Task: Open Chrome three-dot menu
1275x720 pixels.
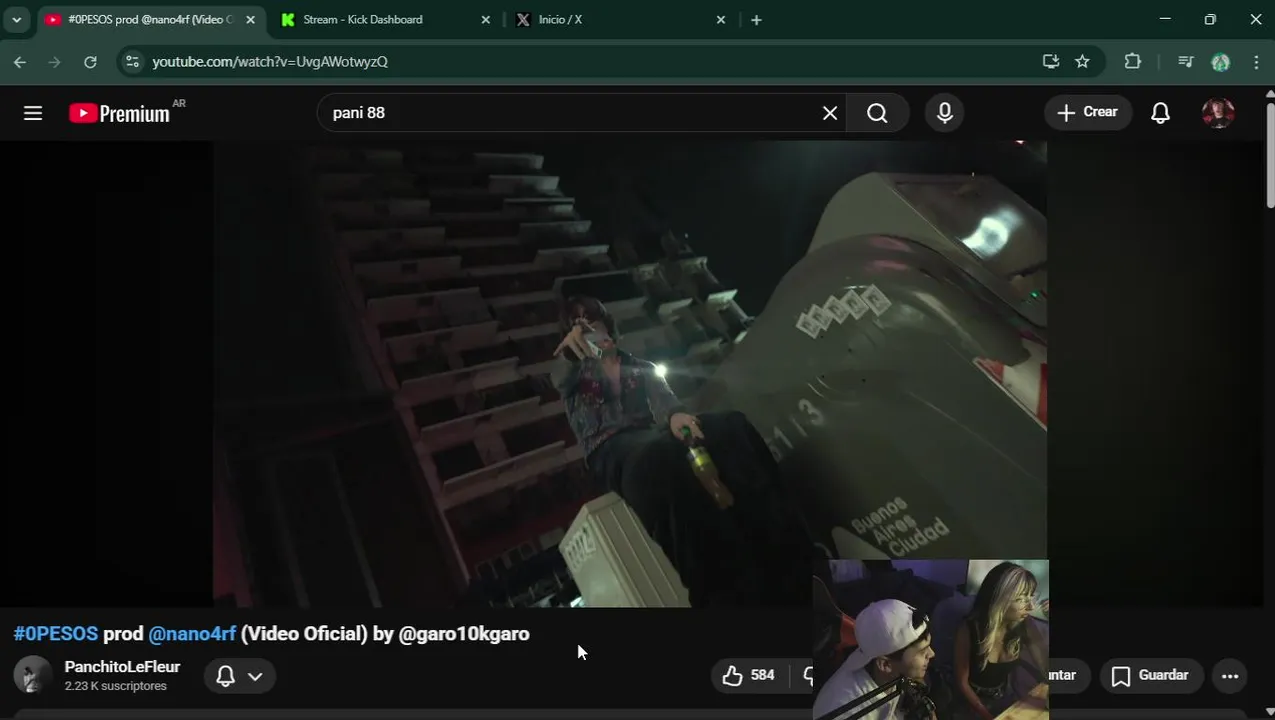Action: click(1256, 62)
